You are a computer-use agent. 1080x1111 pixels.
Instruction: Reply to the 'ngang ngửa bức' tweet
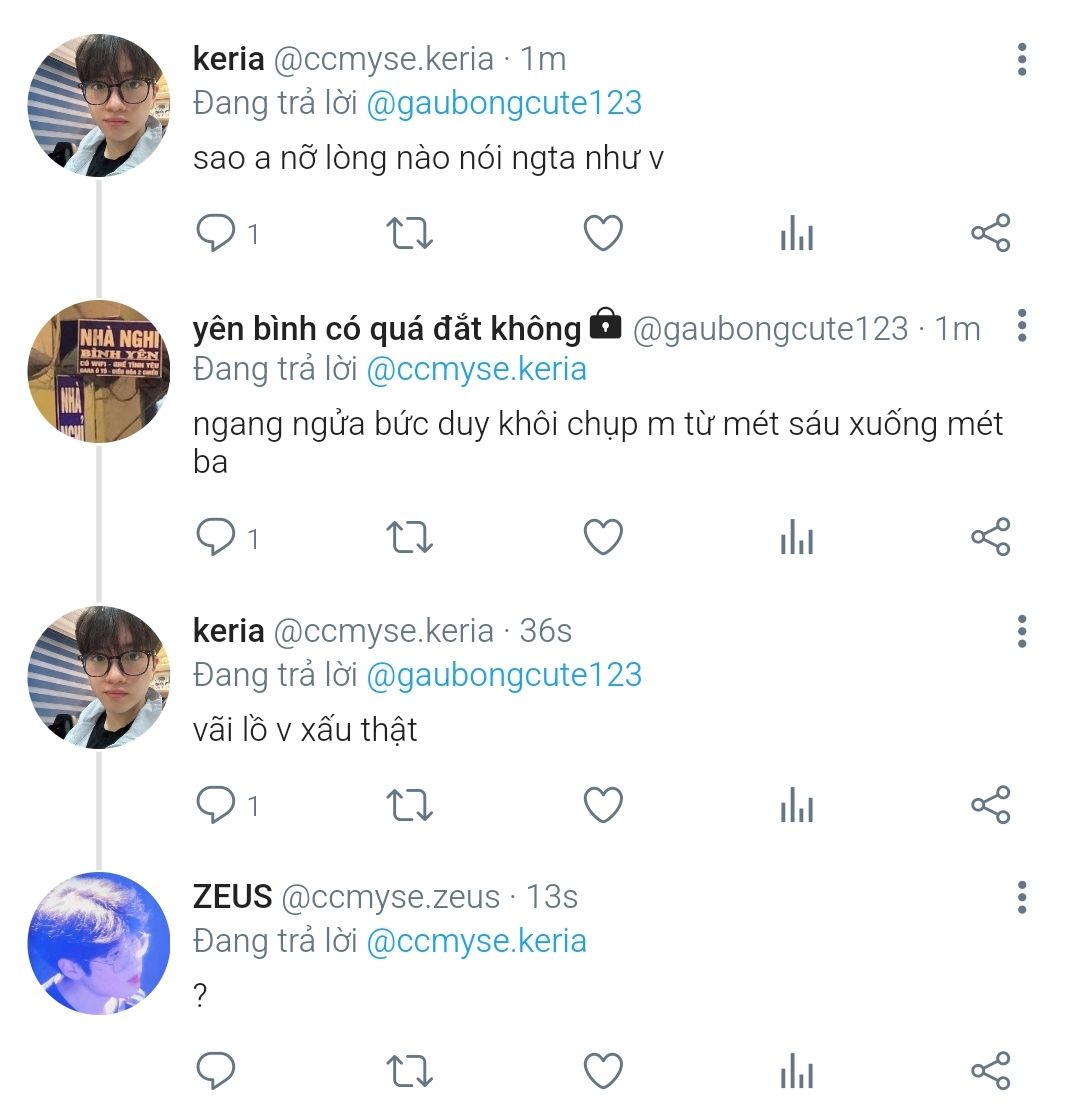point(215,538)
